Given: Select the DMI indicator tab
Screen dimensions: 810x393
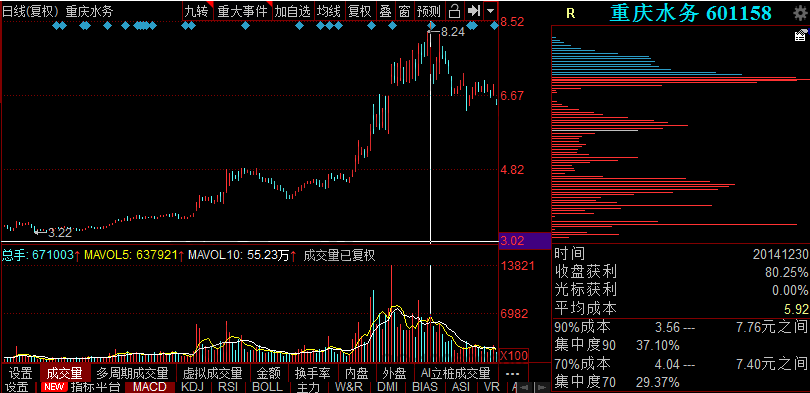Looking at the screenshot, I should [x=387, y=387].
